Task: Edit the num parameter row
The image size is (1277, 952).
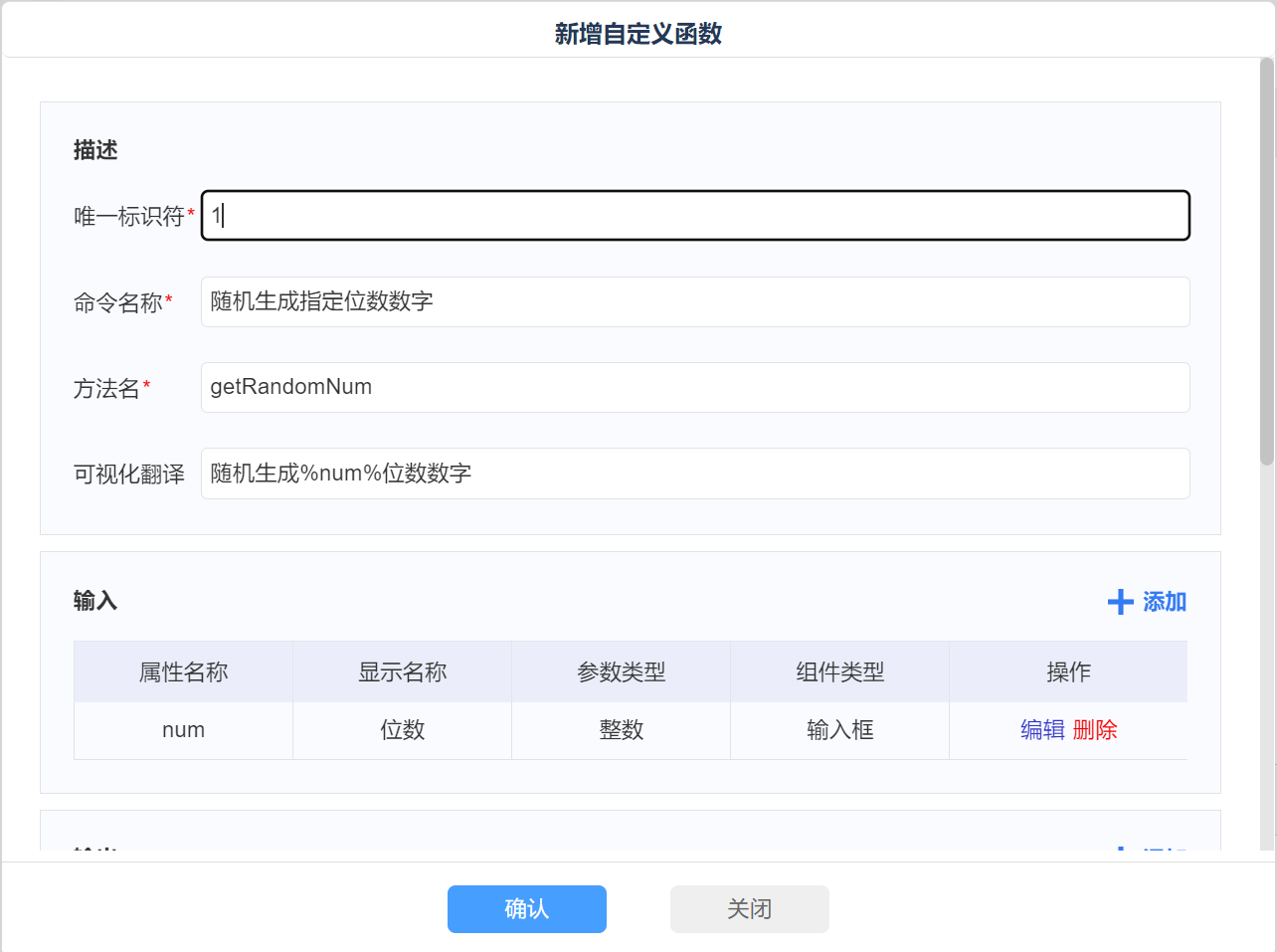Action: coord(1042,730)
